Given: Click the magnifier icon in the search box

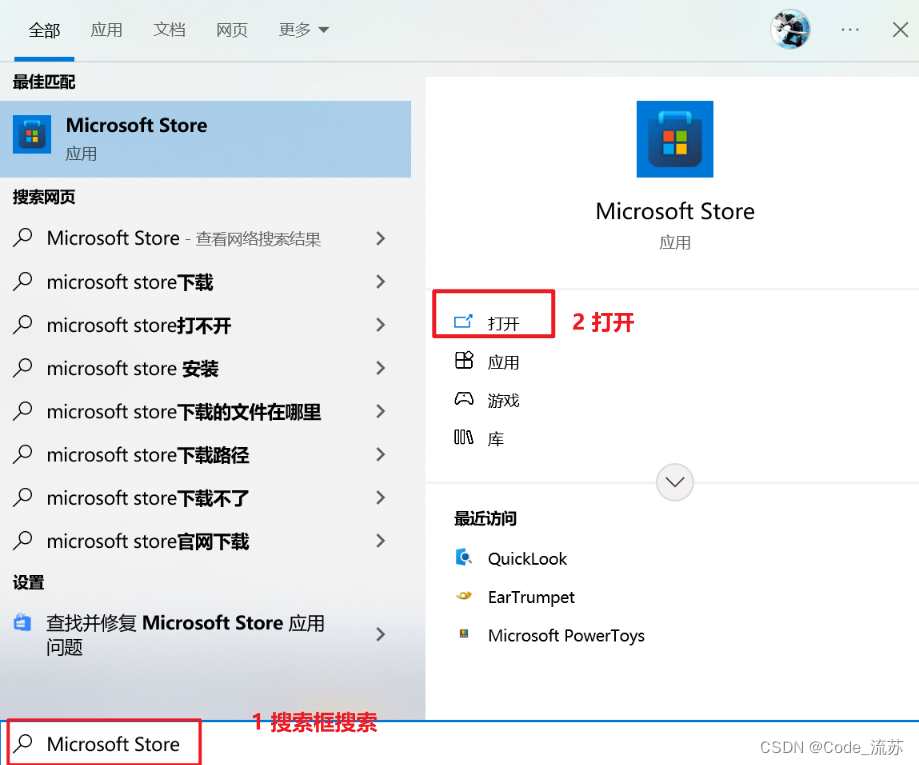Looking at the screenshot, I should tap(23, 743).
